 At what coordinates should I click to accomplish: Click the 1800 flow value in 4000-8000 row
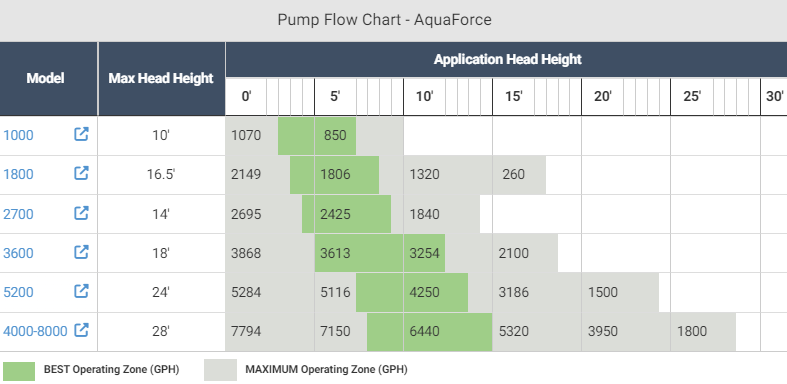pyautogui.click(x=692, y=331)
